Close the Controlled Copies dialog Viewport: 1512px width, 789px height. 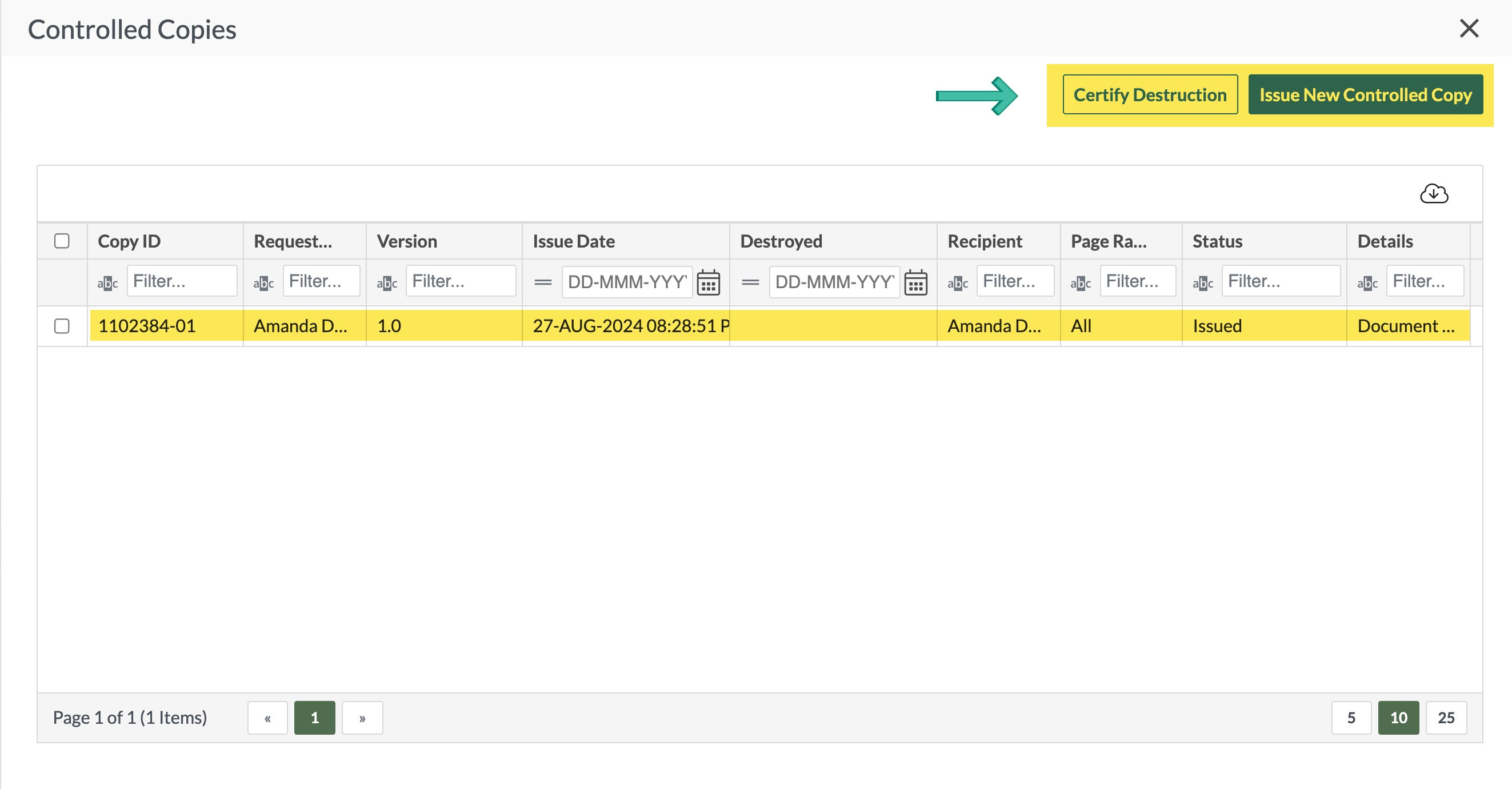pyautogui.click(x=1469, y=28)
